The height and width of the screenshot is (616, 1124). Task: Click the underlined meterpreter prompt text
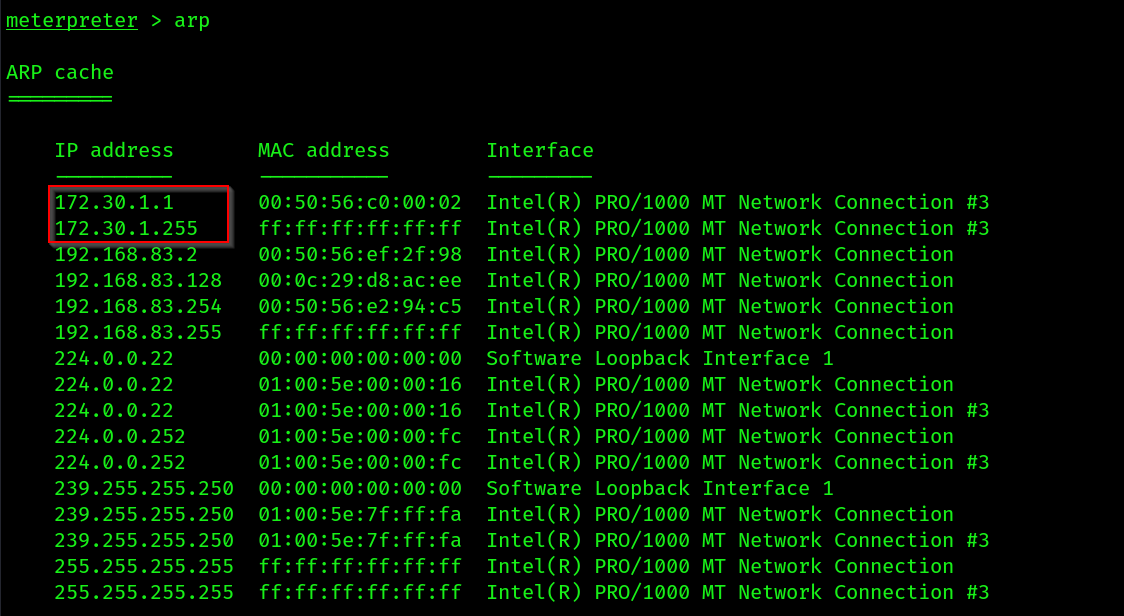[x=72, y=21]
